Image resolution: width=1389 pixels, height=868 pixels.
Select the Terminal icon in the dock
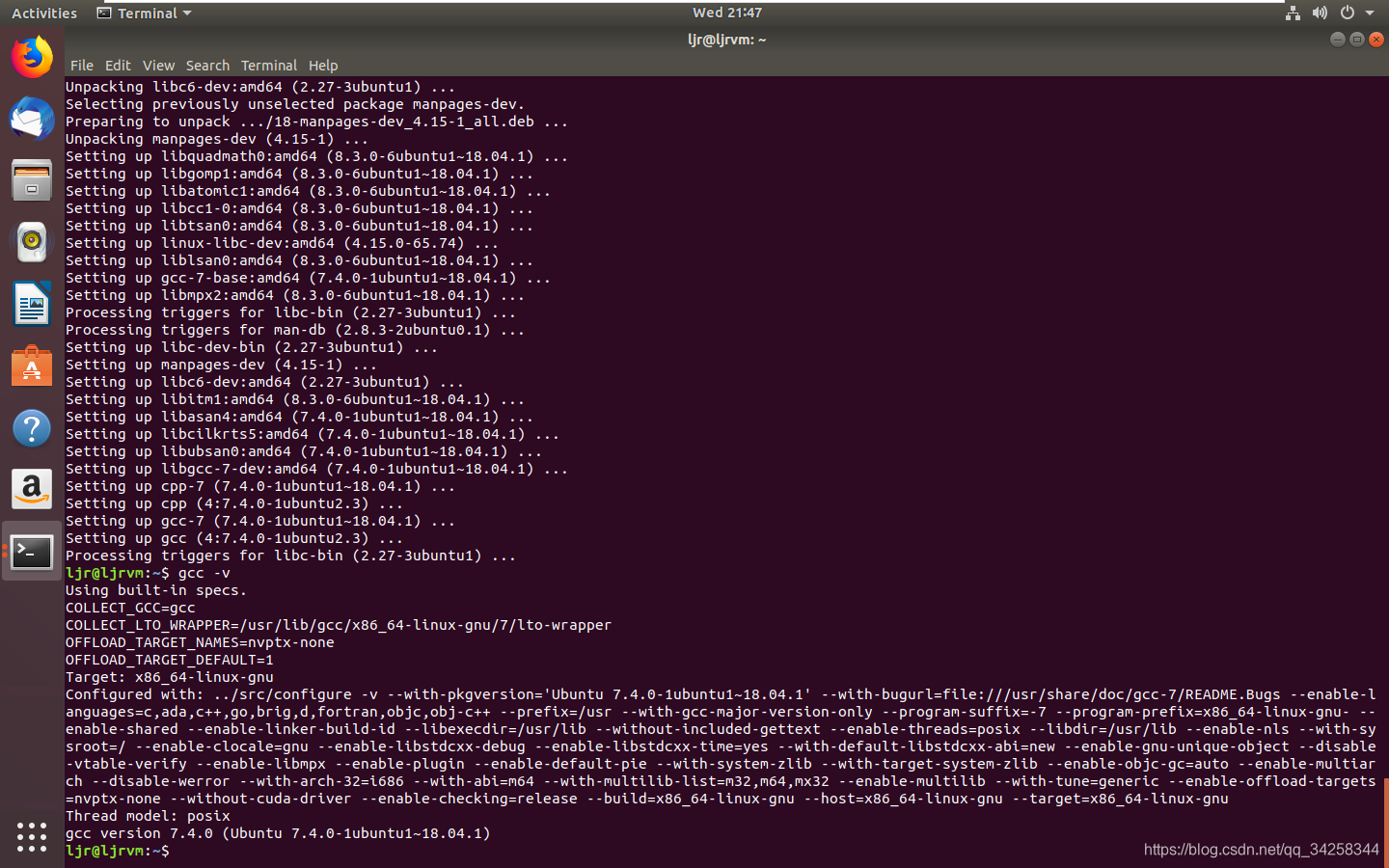tap(32, 551)
